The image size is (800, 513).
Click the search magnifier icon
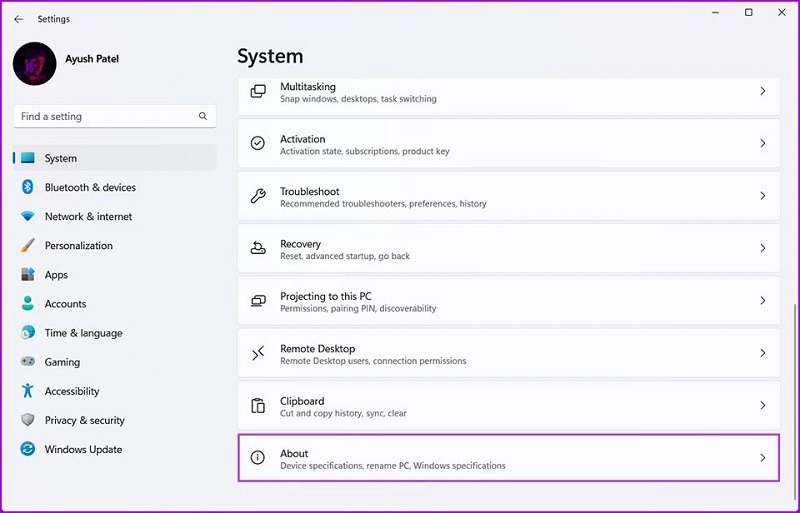click(203, 117)
